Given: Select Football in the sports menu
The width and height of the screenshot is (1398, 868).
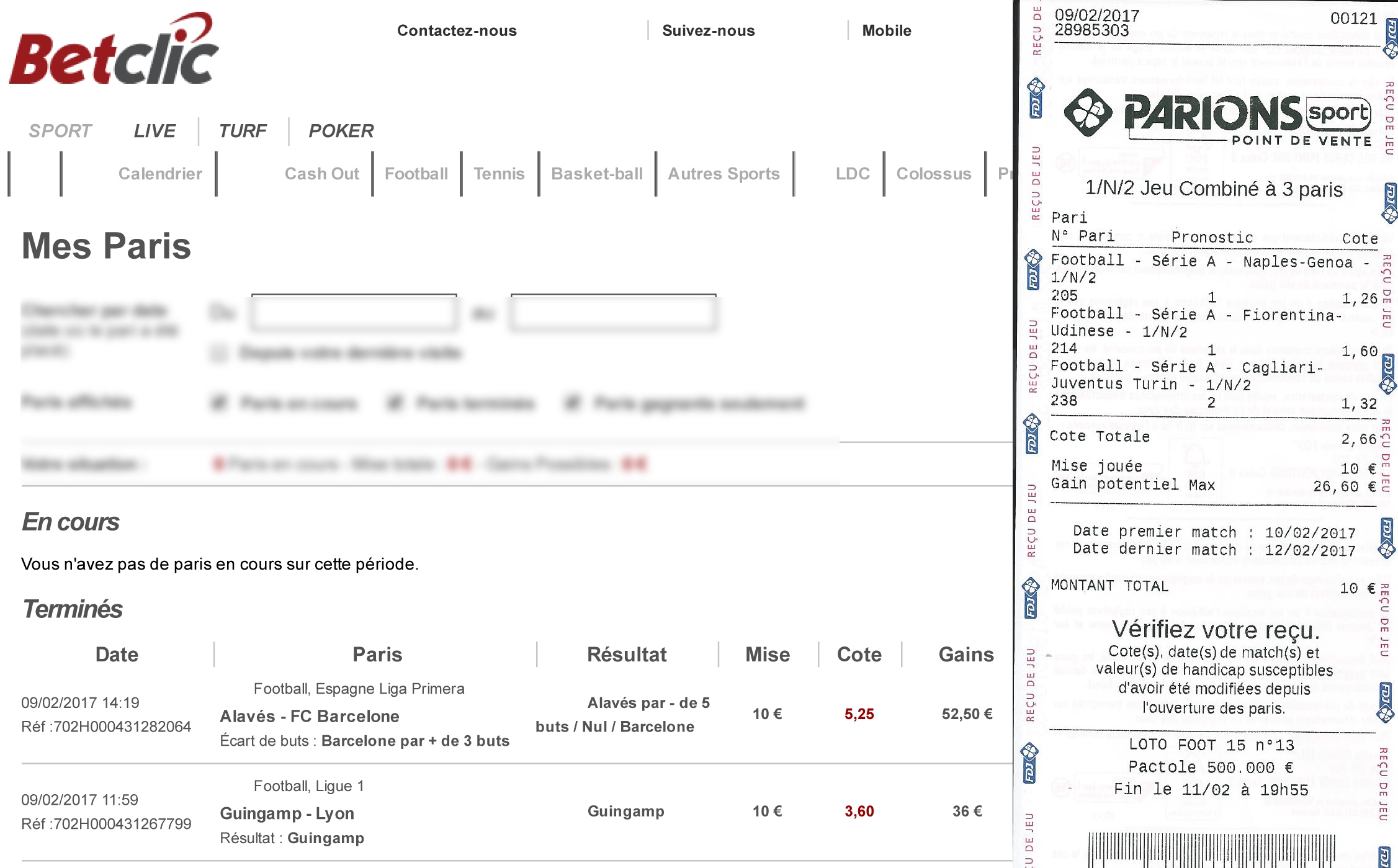Looking at the screenshot, I should tap(416, 174).
